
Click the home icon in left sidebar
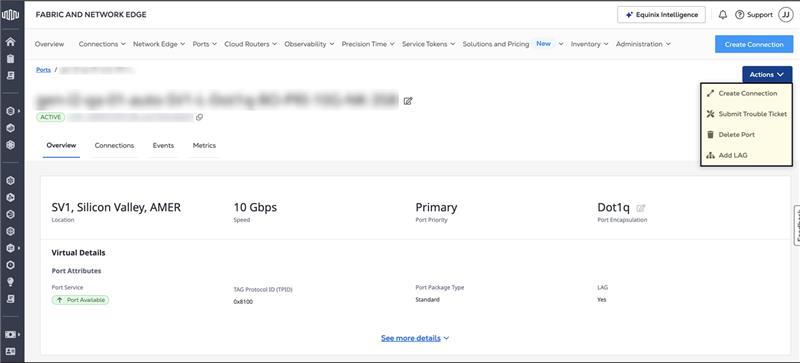(10, 42)
